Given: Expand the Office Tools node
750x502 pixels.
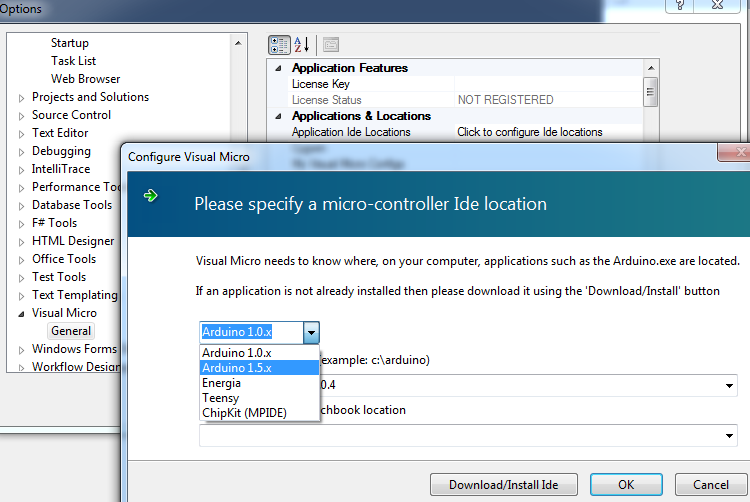Looking at the screenshot, I should 21,260.
